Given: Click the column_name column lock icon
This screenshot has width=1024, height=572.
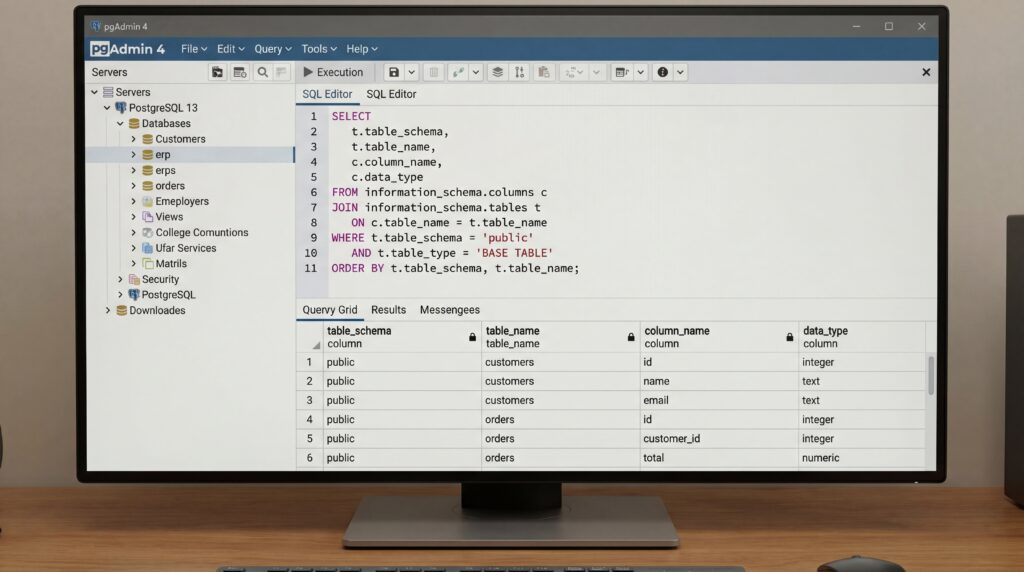Looking at the screenshot, I should click(790, 338).
